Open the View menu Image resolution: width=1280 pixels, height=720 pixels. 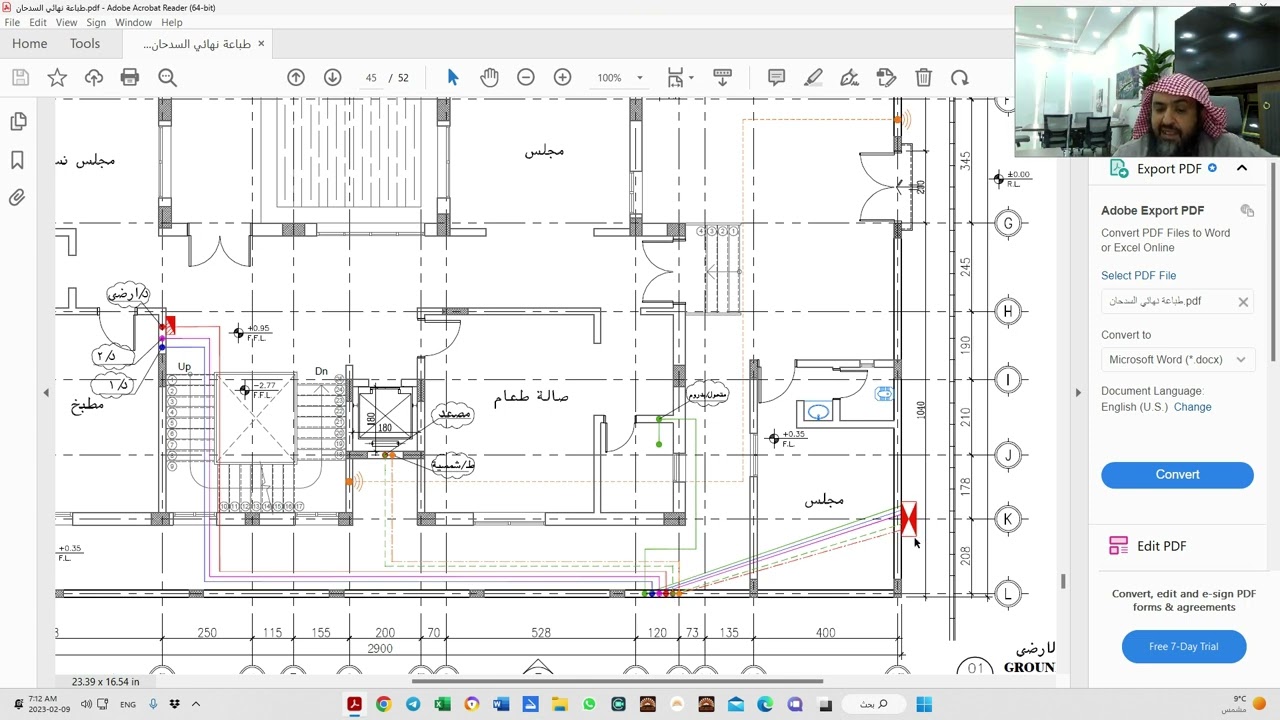tap(66, 22)
